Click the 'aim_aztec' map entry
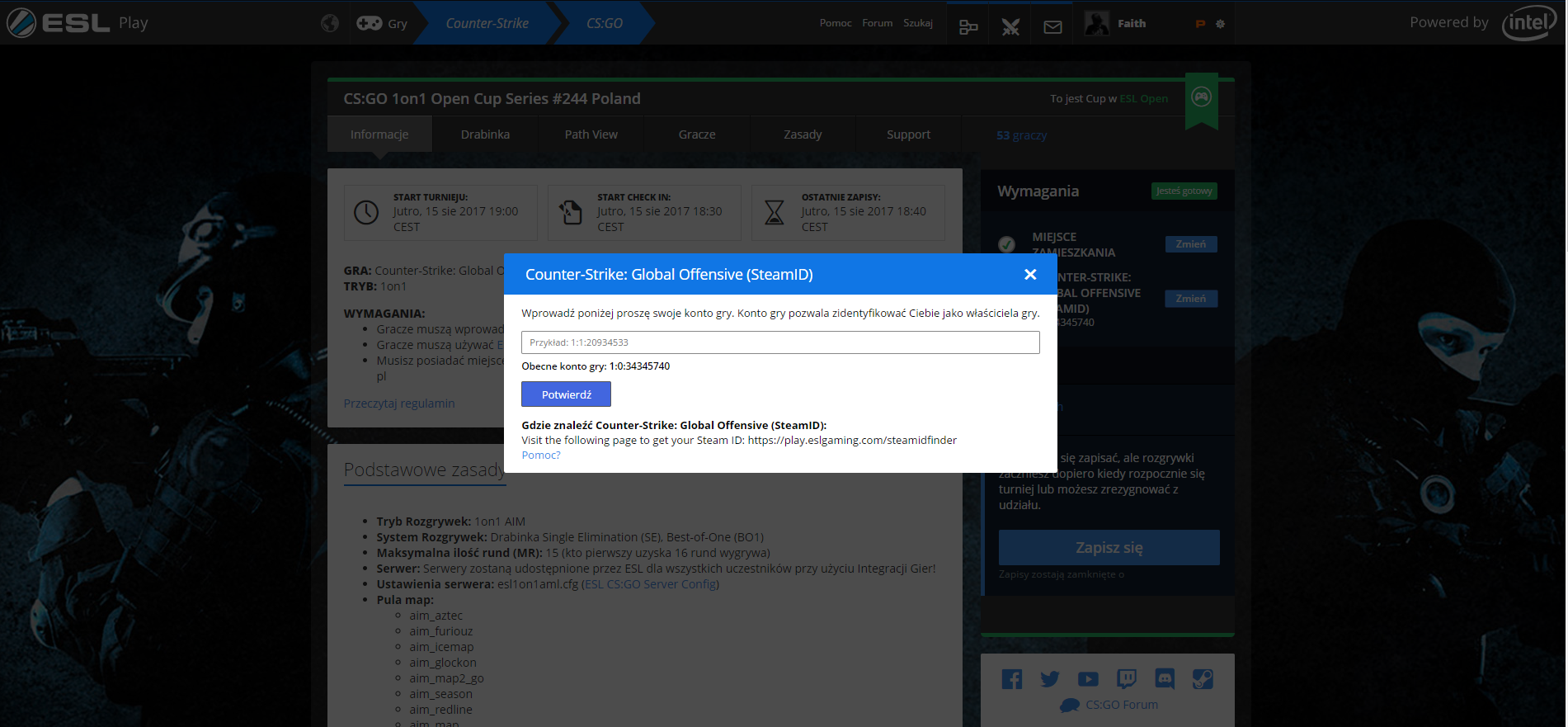The width and height of the screenshot is (1568, 727). [x=436, y=616]
